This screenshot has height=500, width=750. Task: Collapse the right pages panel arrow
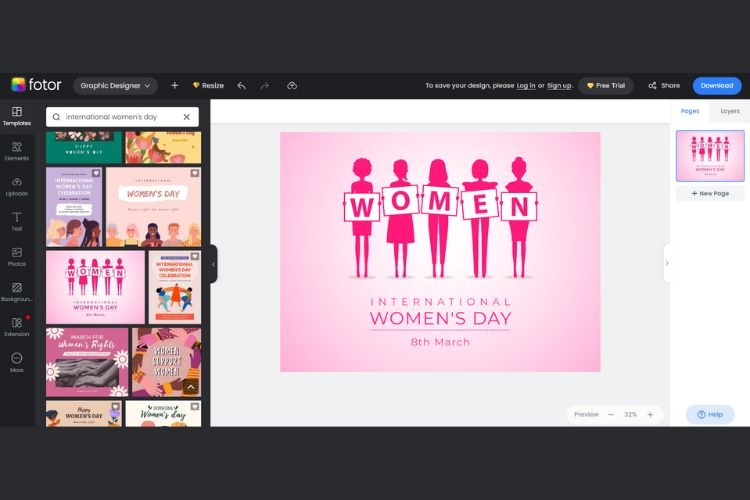667,263
